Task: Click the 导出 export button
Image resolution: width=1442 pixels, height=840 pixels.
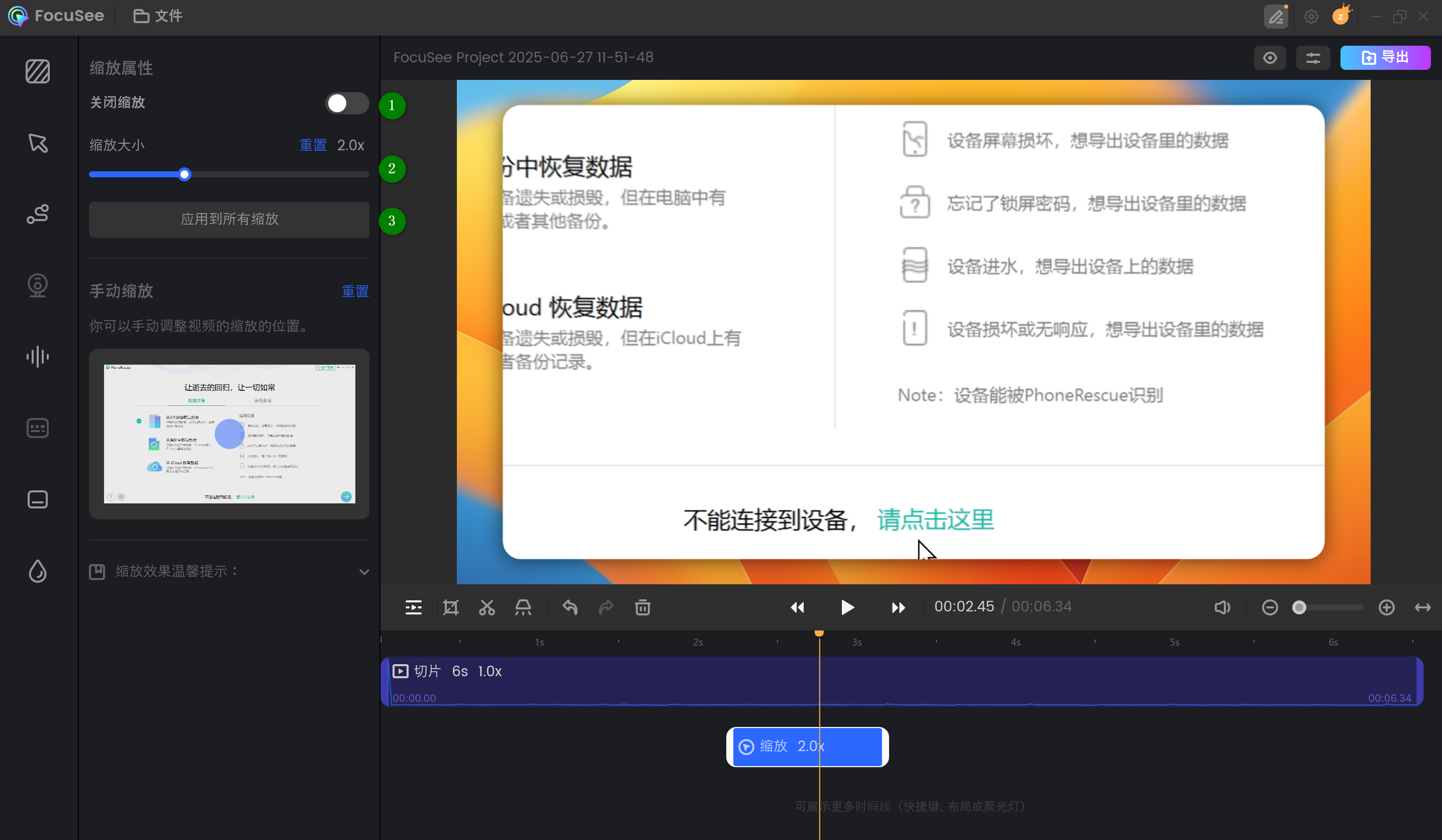Action: click(1385, 58)
